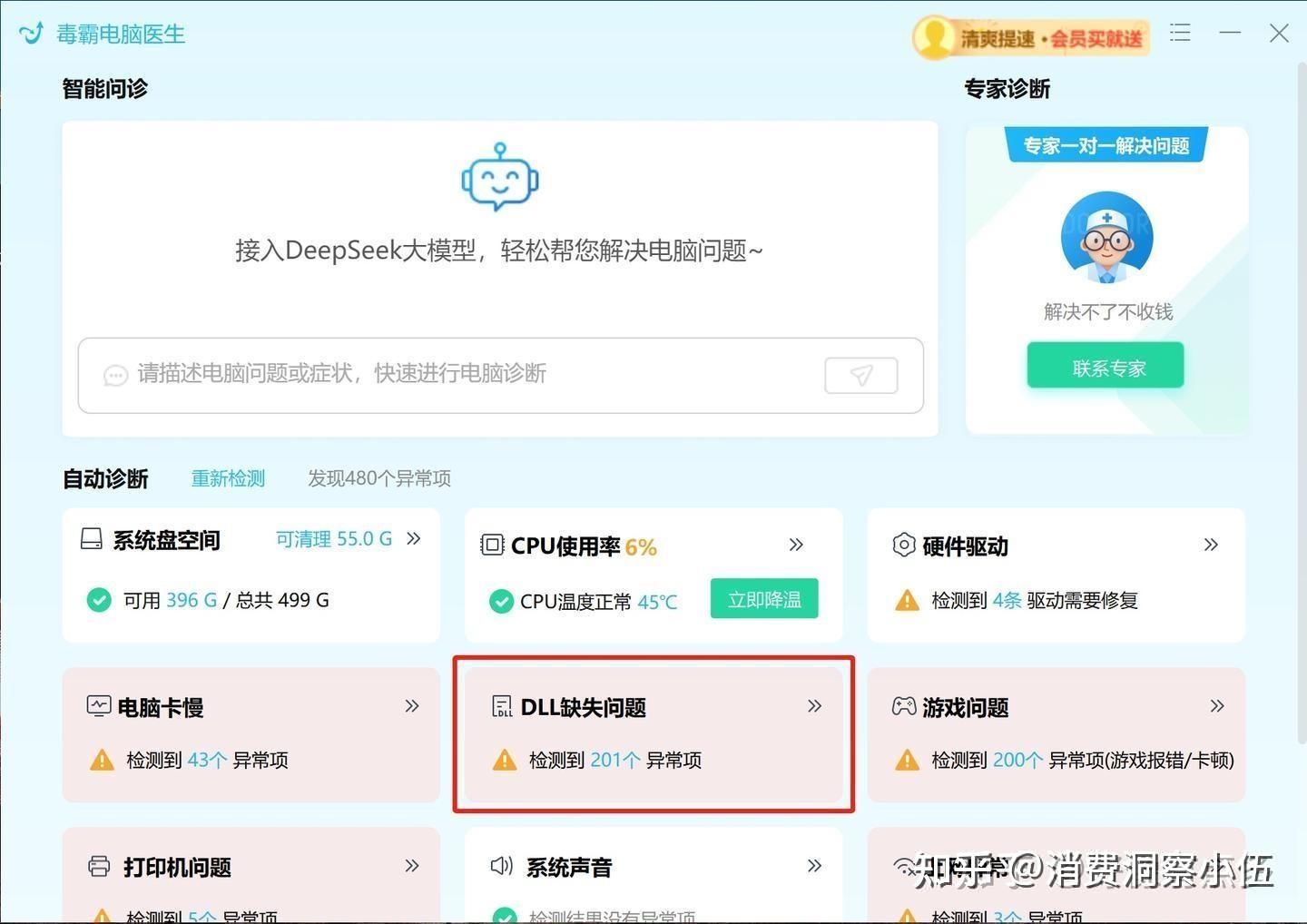Viewport: 1307px width, 924px height.
Task: Click the DLL file icon on DLL缺失问题 card
Action: point(502,706)
